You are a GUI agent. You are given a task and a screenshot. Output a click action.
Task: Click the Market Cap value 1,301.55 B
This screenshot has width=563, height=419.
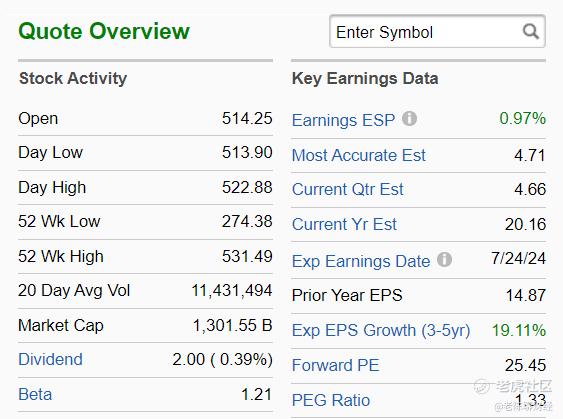[x=232, y=325]
